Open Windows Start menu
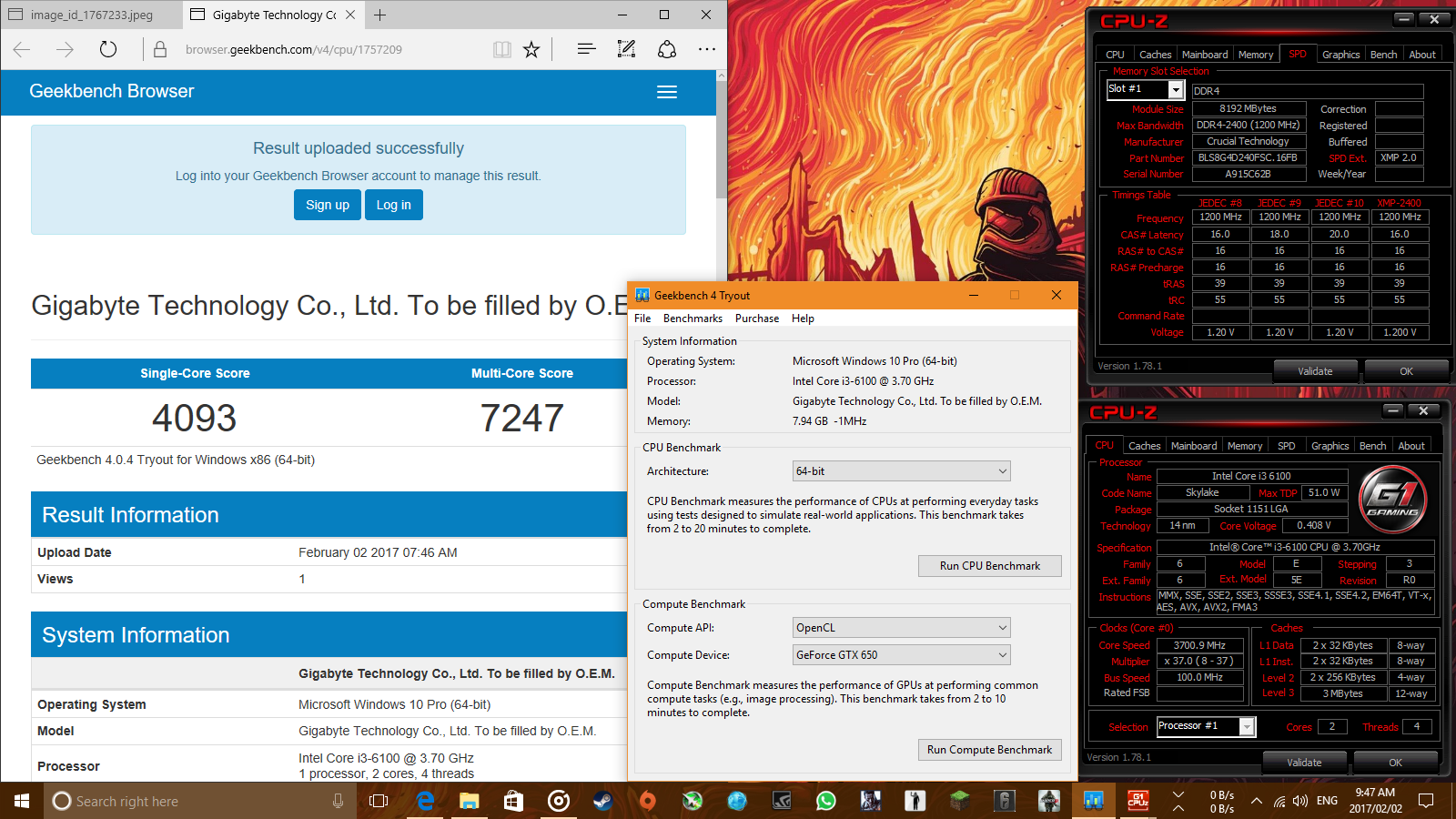The image size is (1456, 819). [22, 801]
